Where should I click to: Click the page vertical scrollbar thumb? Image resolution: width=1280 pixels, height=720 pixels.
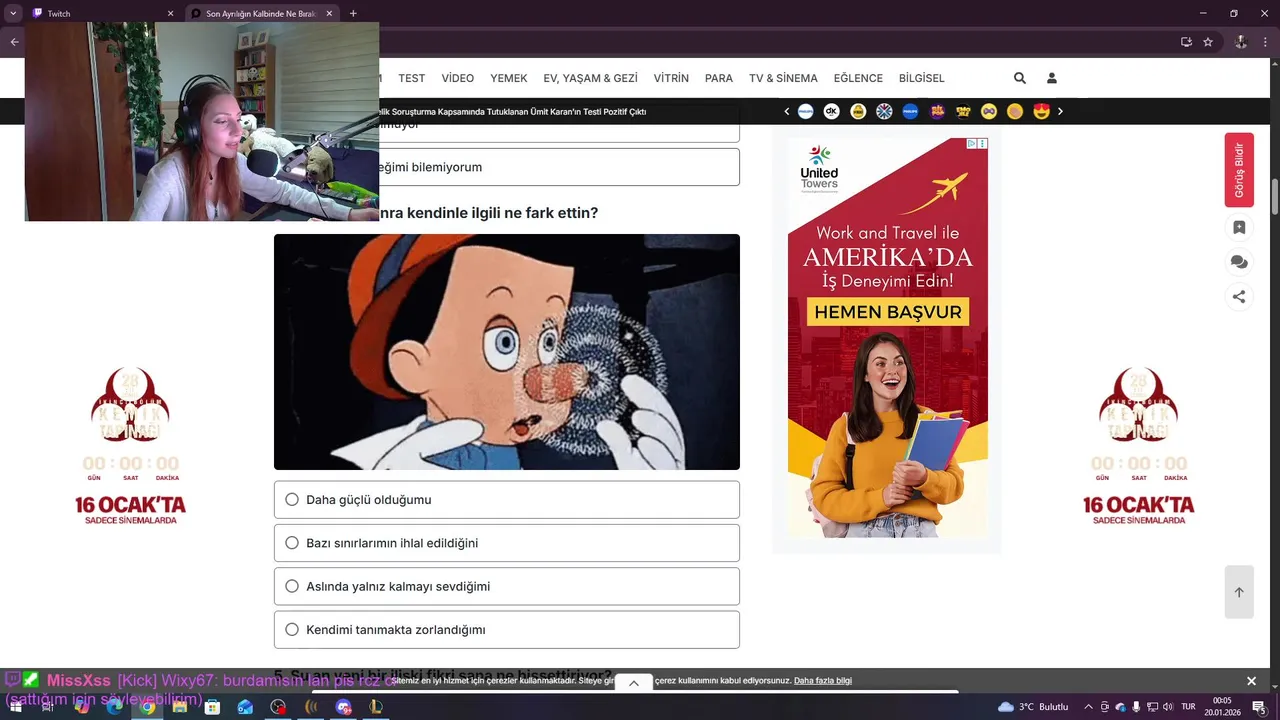[1274, 195]
